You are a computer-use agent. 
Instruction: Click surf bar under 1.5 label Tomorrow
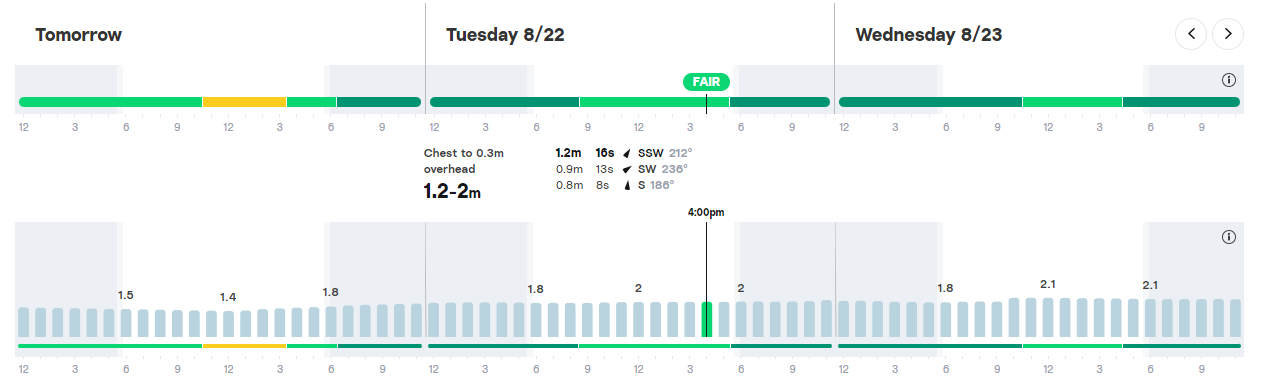[x=126, y=323]
